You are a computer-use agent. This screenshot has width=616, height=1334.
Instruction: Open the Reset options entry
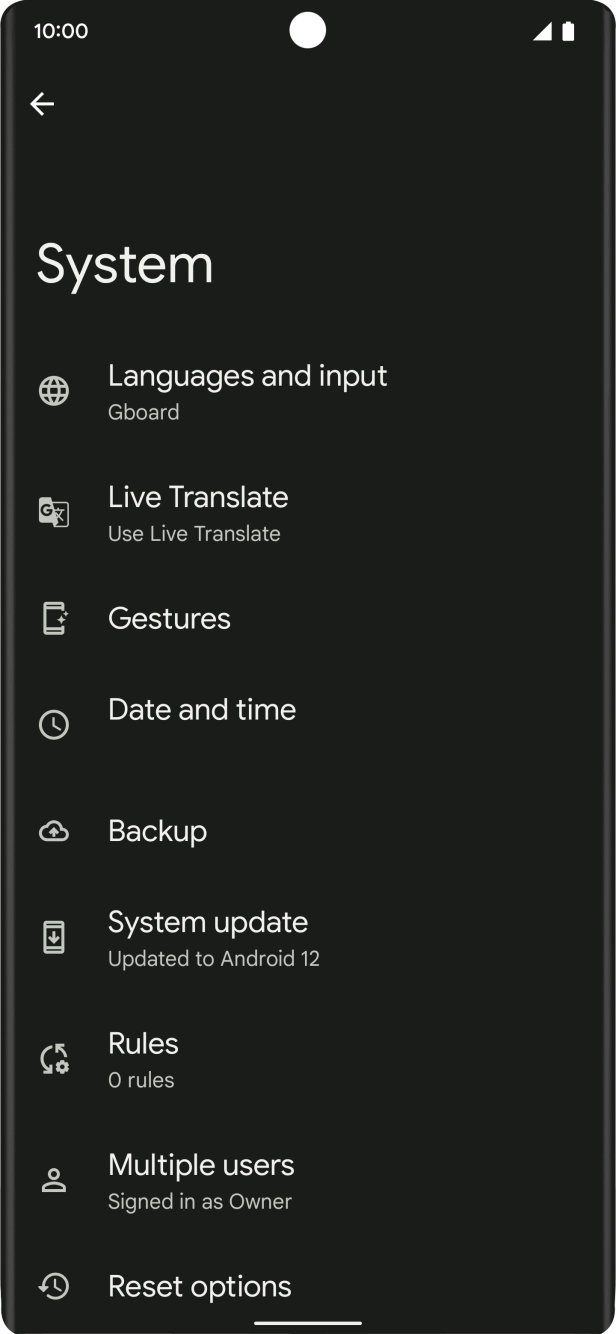tap(199, 1286)
